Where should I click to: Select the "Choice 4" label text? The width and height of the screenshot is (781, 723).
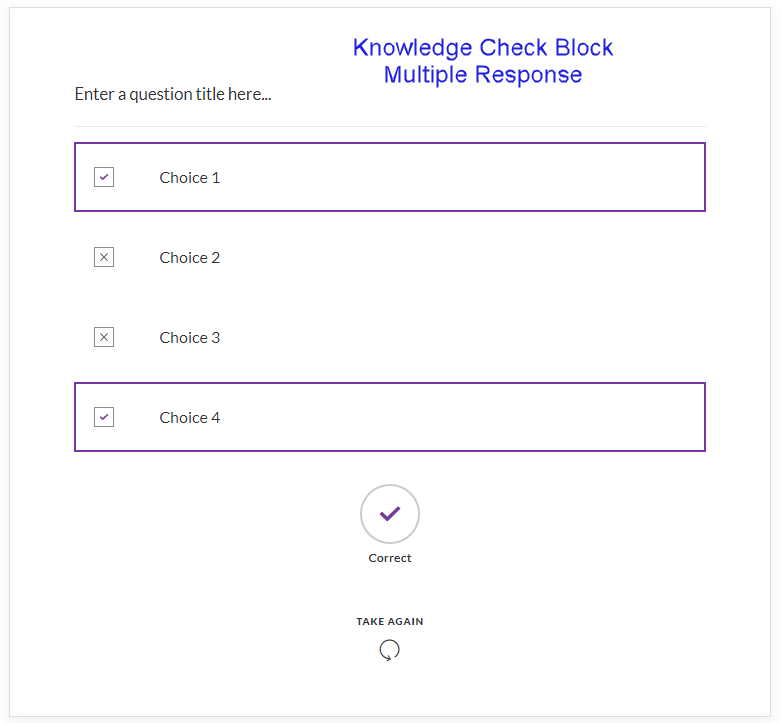pyautogui.click(x=190, y=417)
